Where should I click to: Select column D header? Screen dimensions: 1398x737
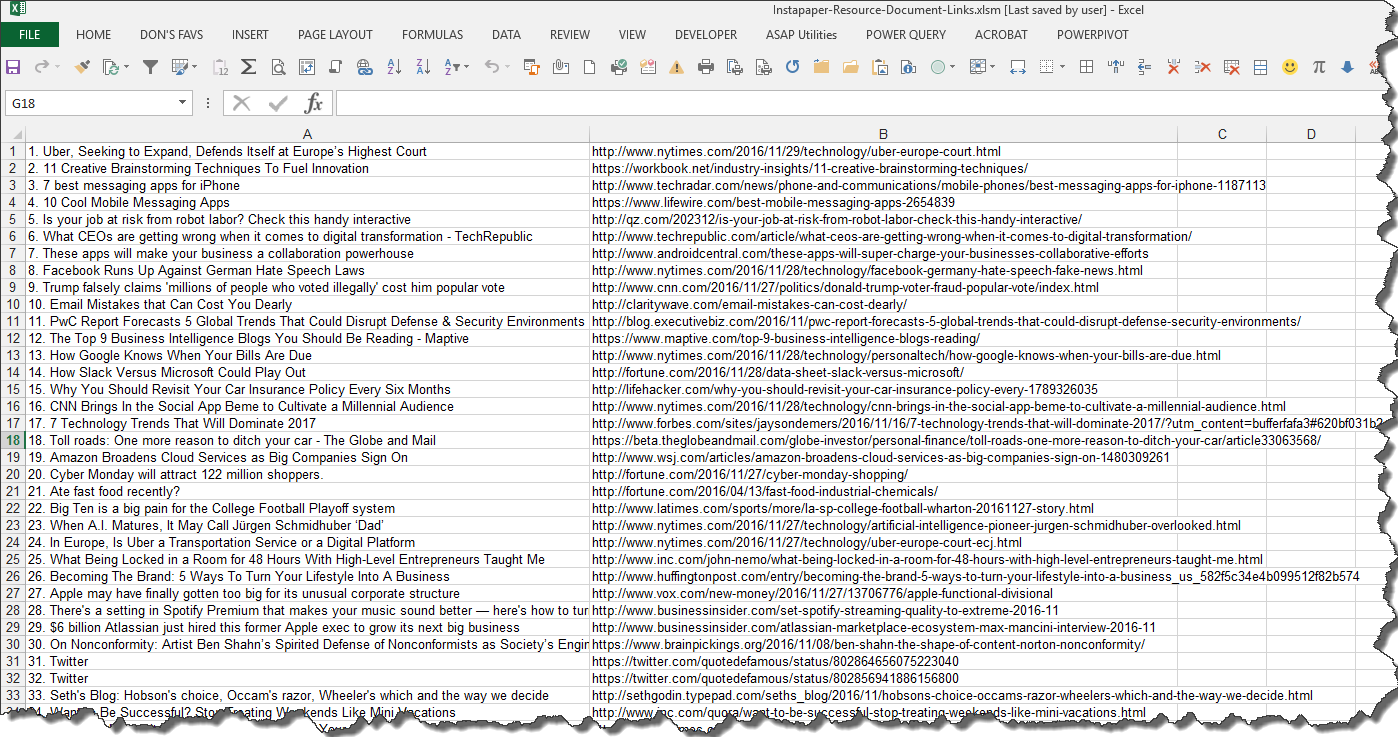(x=1311, y=134)
